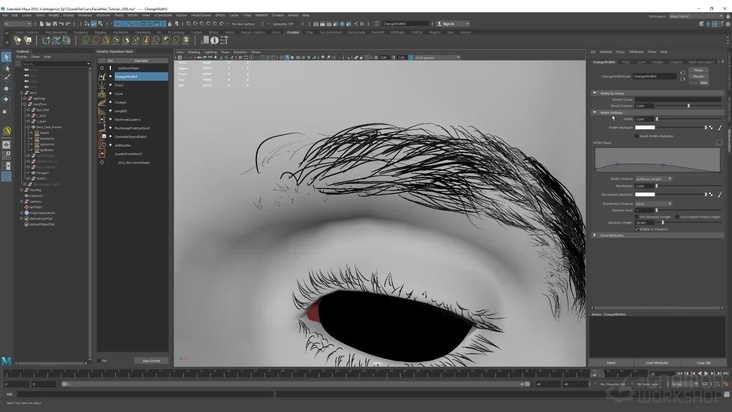Screen dimensions: 732x412
Task: Click the editGuides modifier icon
Action: [x=102, y=145]
